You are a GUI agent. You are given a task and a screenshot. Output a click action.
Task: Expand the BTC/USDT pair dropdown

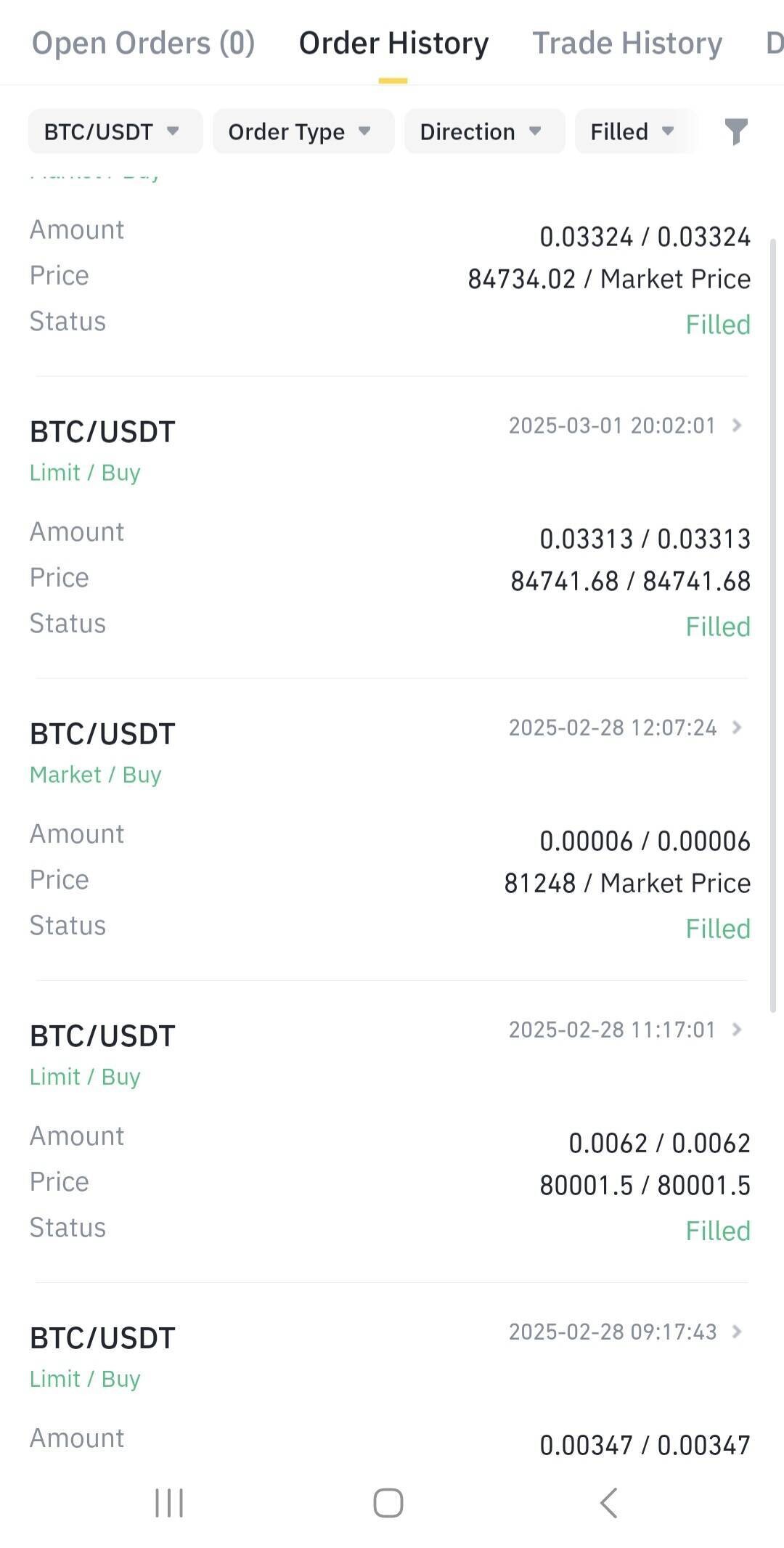pyautogui.click(x=115, y=131)
